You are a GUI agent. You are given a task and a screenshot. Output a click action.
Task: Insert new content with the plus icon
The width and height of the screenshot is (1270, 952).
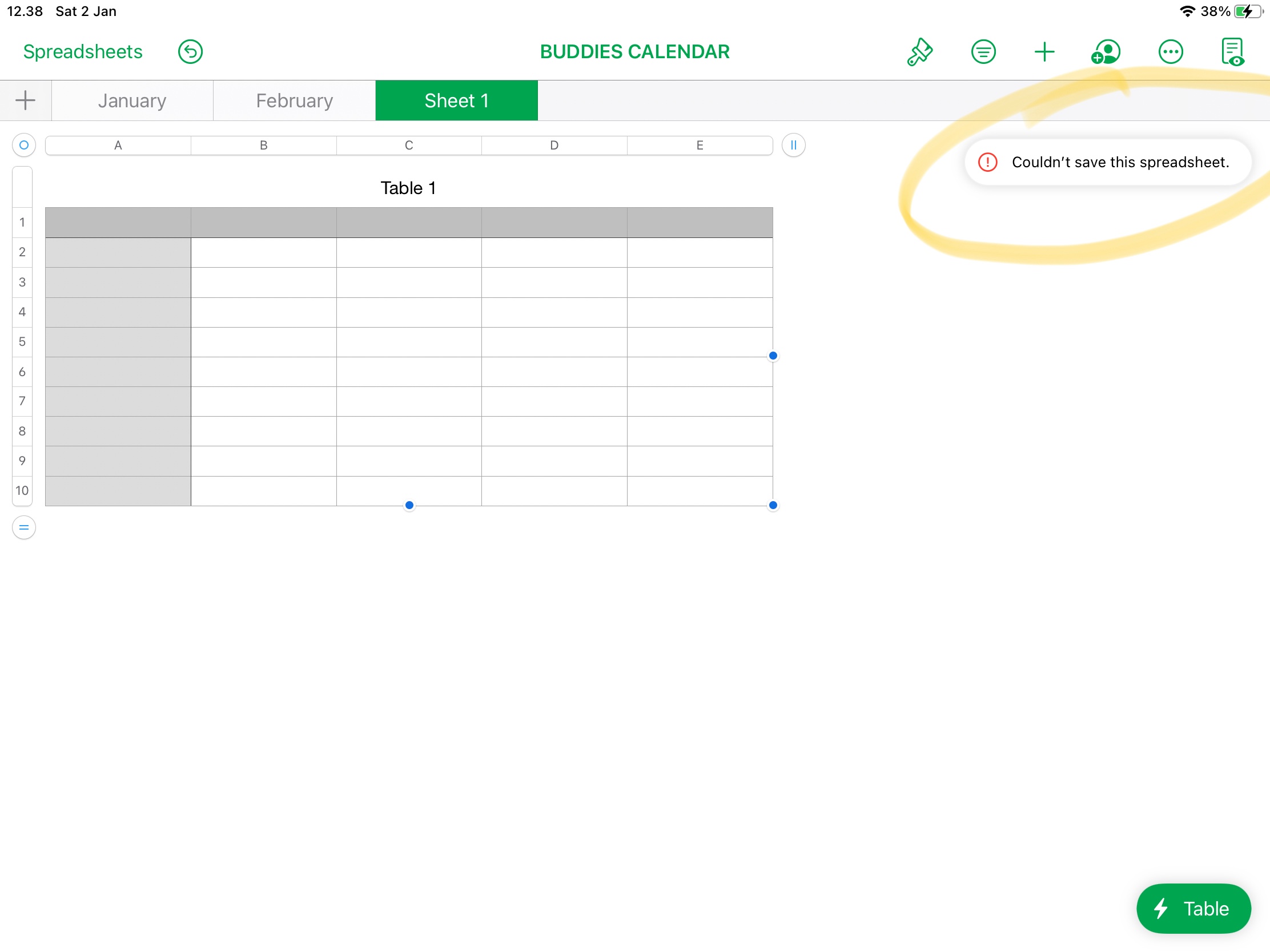(1044, 51)
